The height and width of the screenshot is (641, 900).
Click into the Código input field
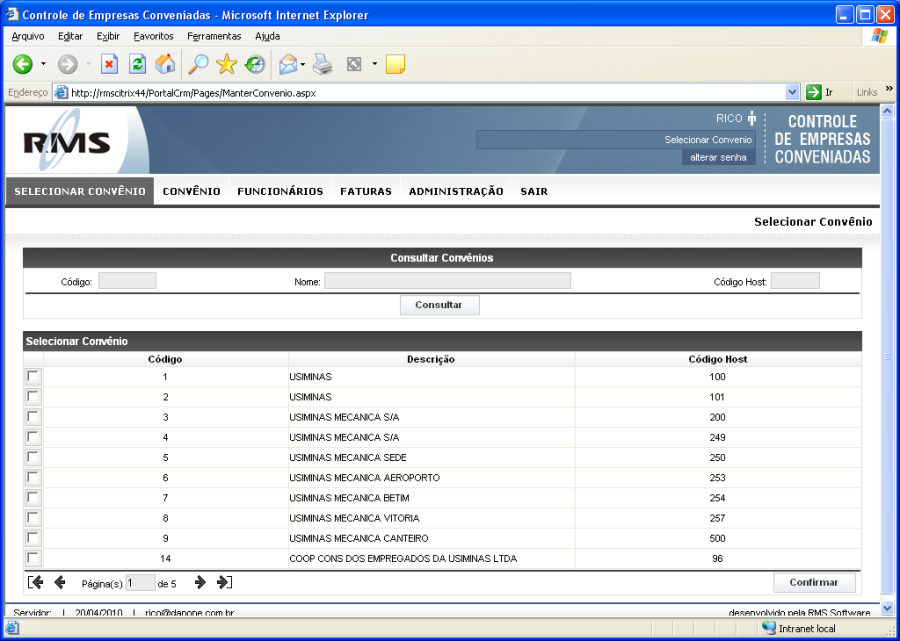click(127, 281)
